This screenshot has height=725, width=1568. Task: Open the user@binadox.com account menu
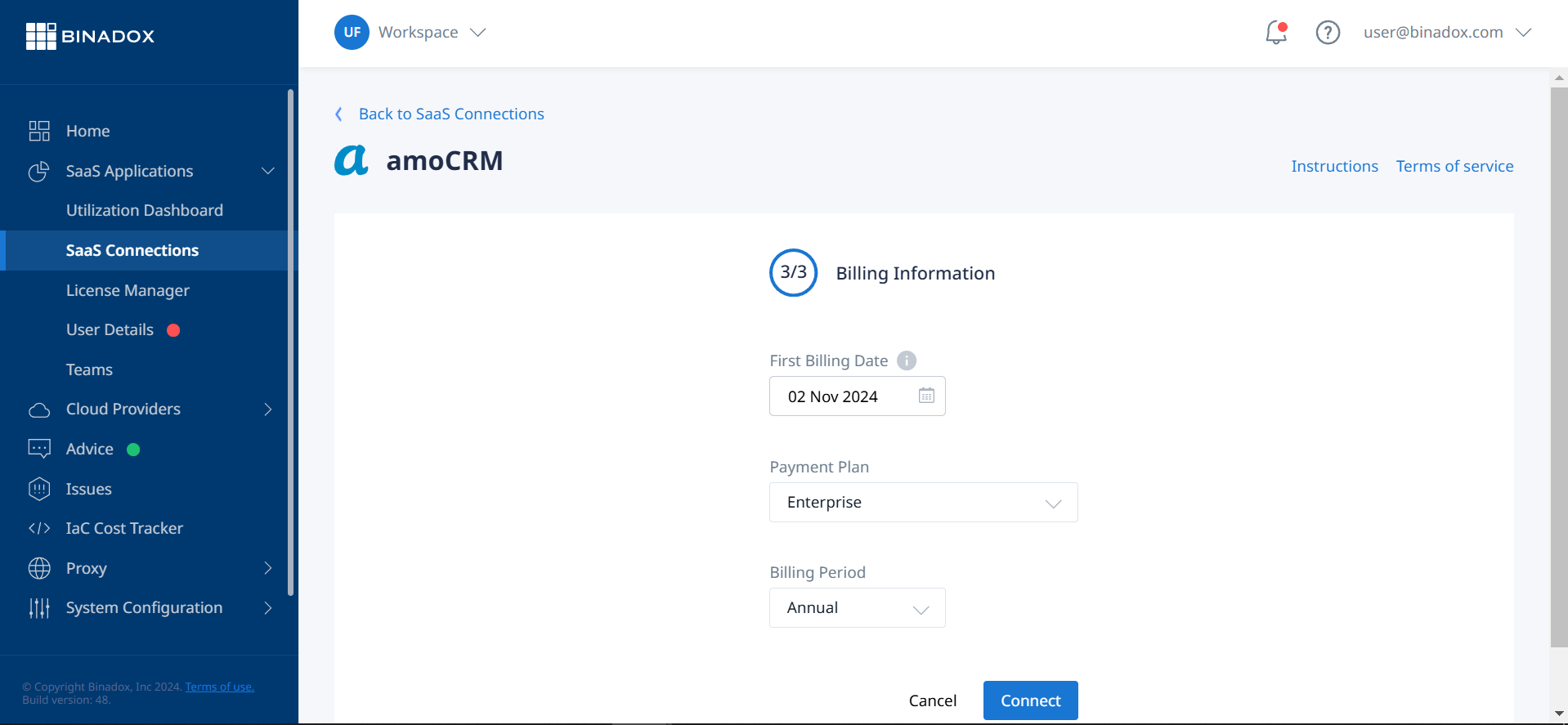[1447, 33]
